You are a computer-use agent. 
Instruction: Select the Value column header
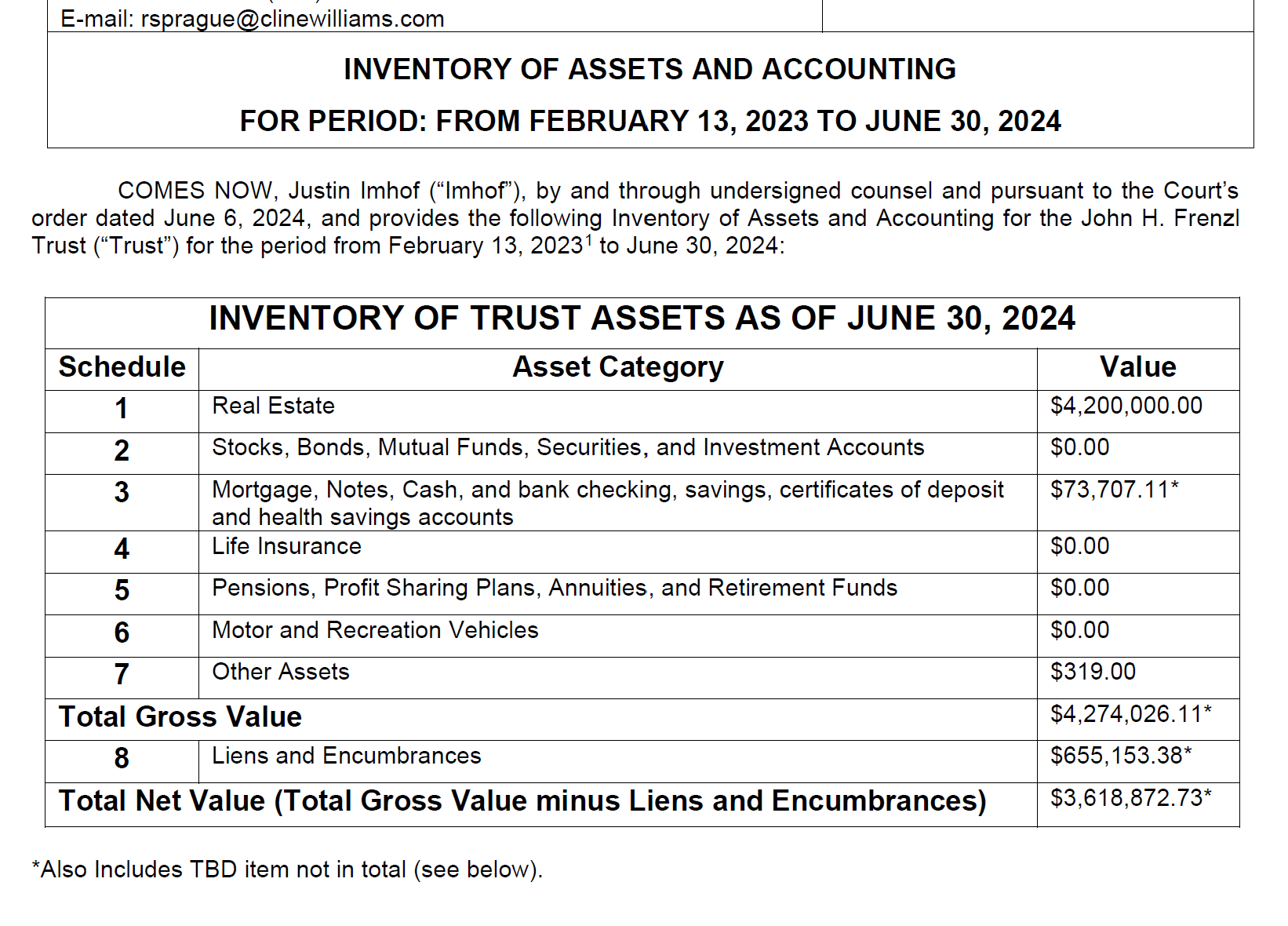pyautogui.click(x=1138, y=367)
